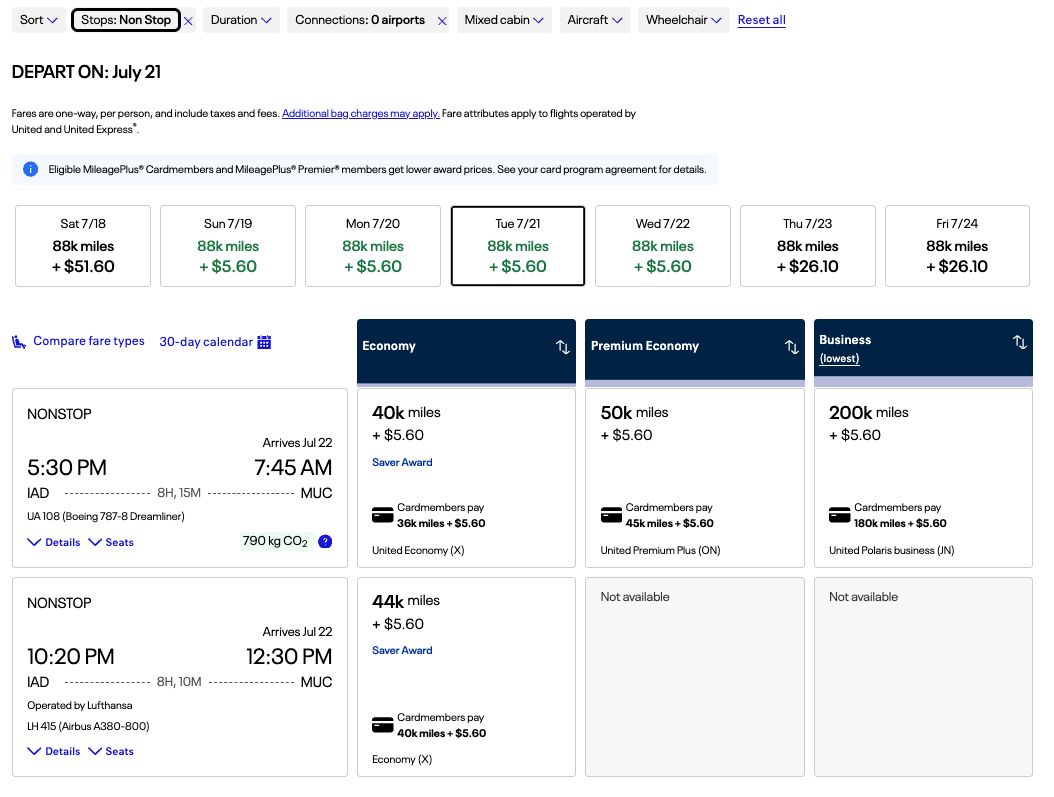This screenshot has height=797, width=1054.
Task: Click card icon by 40k miles cardmember price
Action: click(382, 726)
